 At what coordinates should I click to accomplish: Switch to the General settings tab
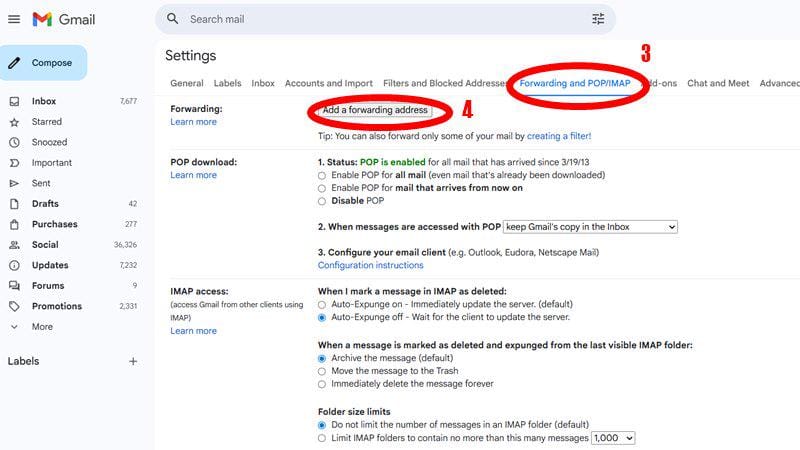187,83
